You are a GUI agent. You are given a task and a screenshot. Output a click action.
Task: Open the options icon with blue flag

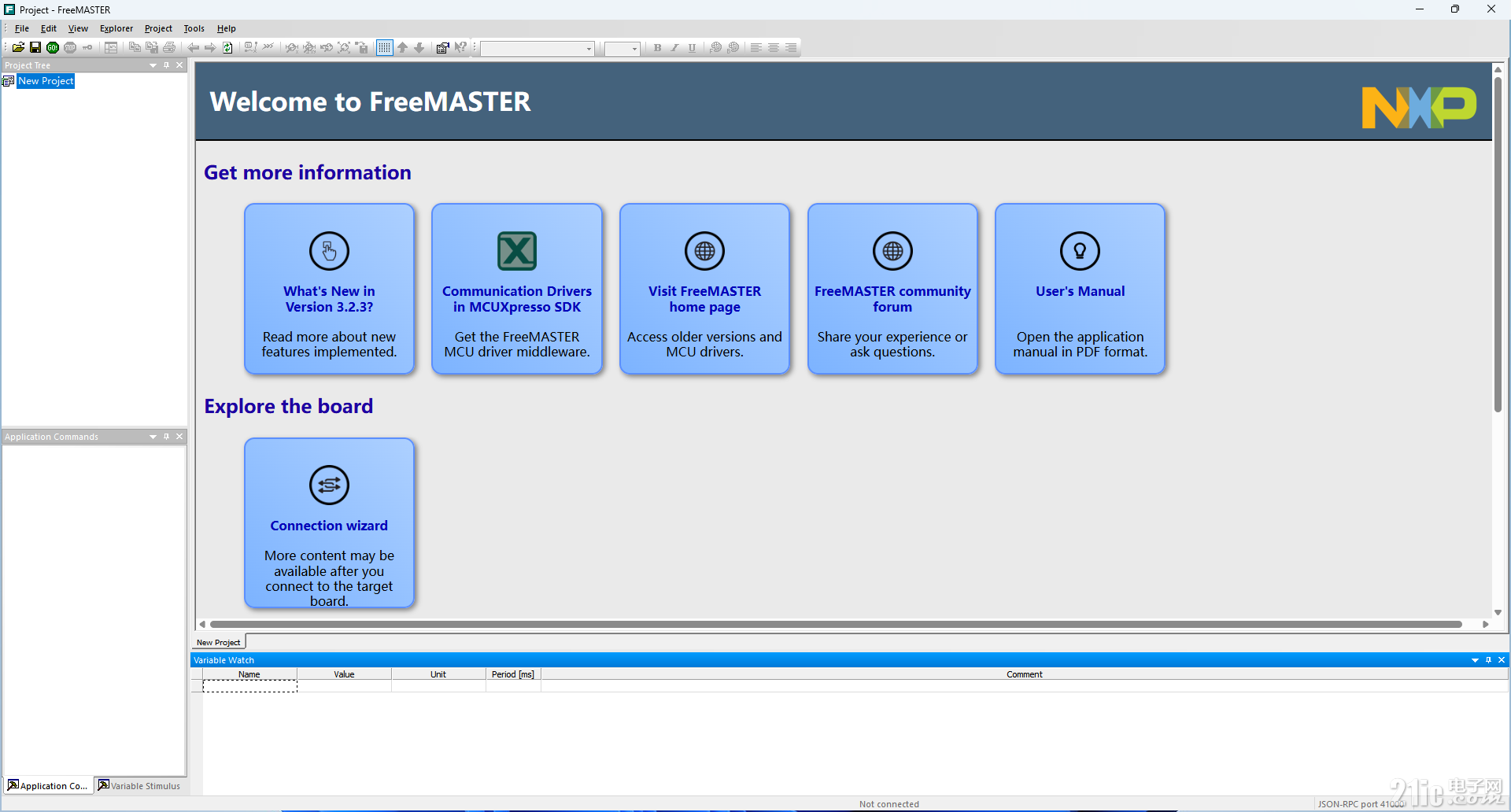442,48
